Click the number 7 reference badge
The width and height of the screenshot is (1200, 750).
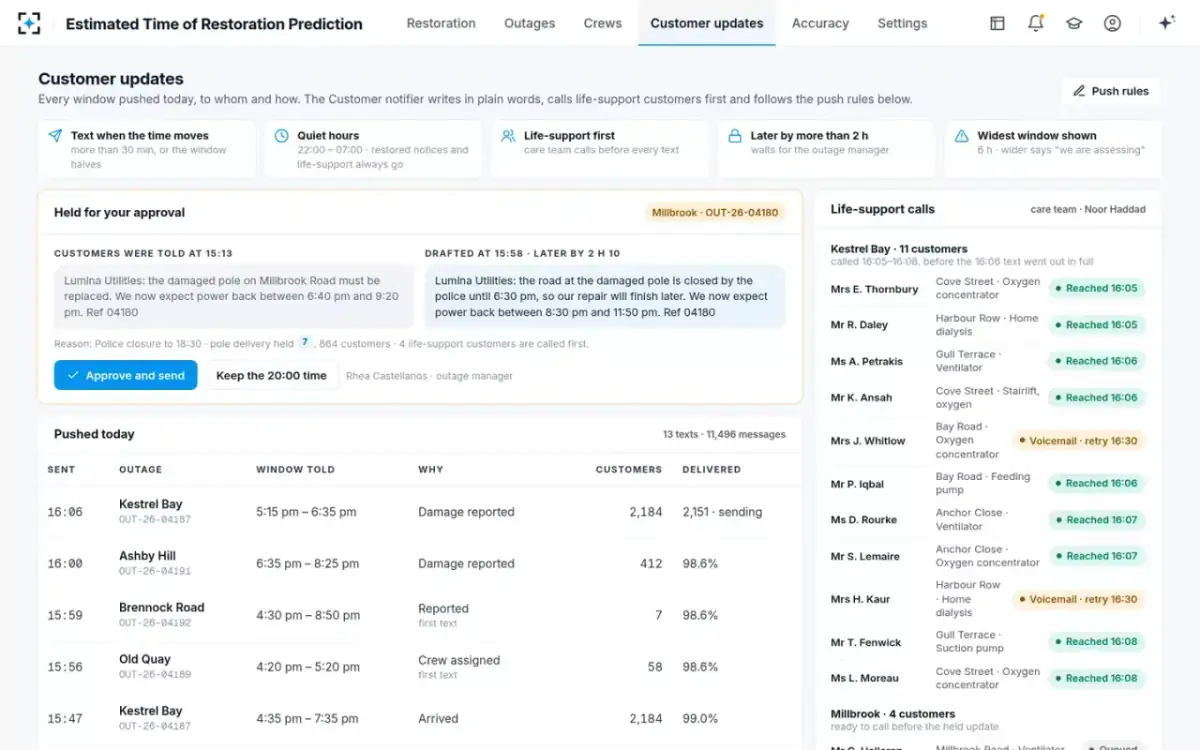click(305, 343)
